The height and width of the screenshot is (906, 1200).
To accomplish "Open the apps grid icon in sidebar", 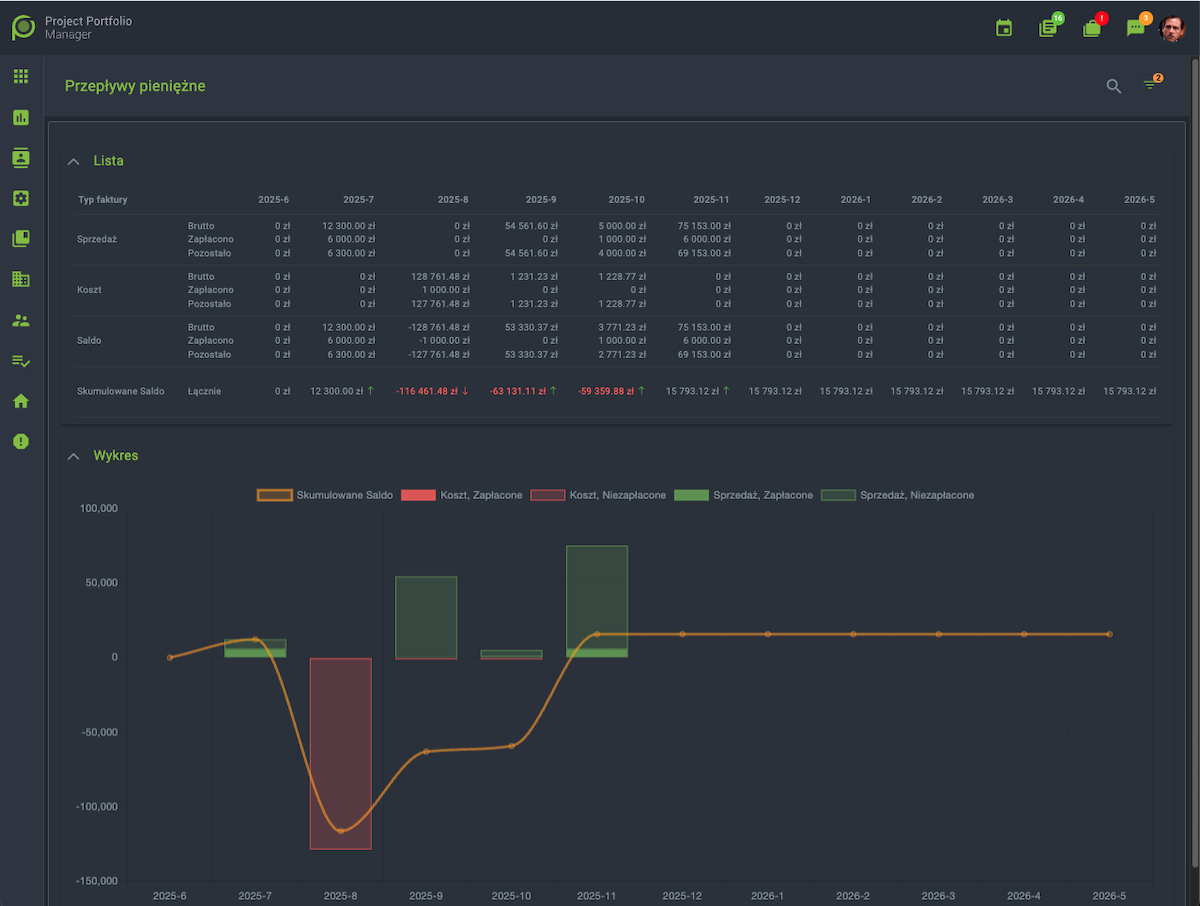I will [21, 76].
